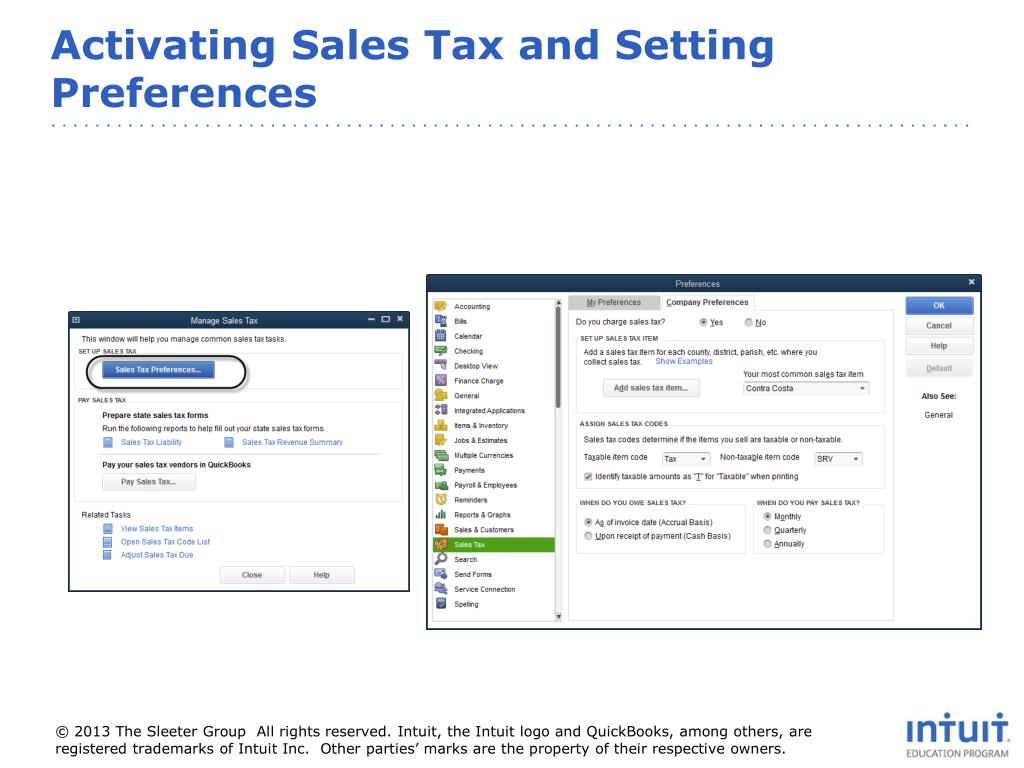Click the Pay Sales Tax button
The image size is (1024, 768).
[x=148, y=482]
